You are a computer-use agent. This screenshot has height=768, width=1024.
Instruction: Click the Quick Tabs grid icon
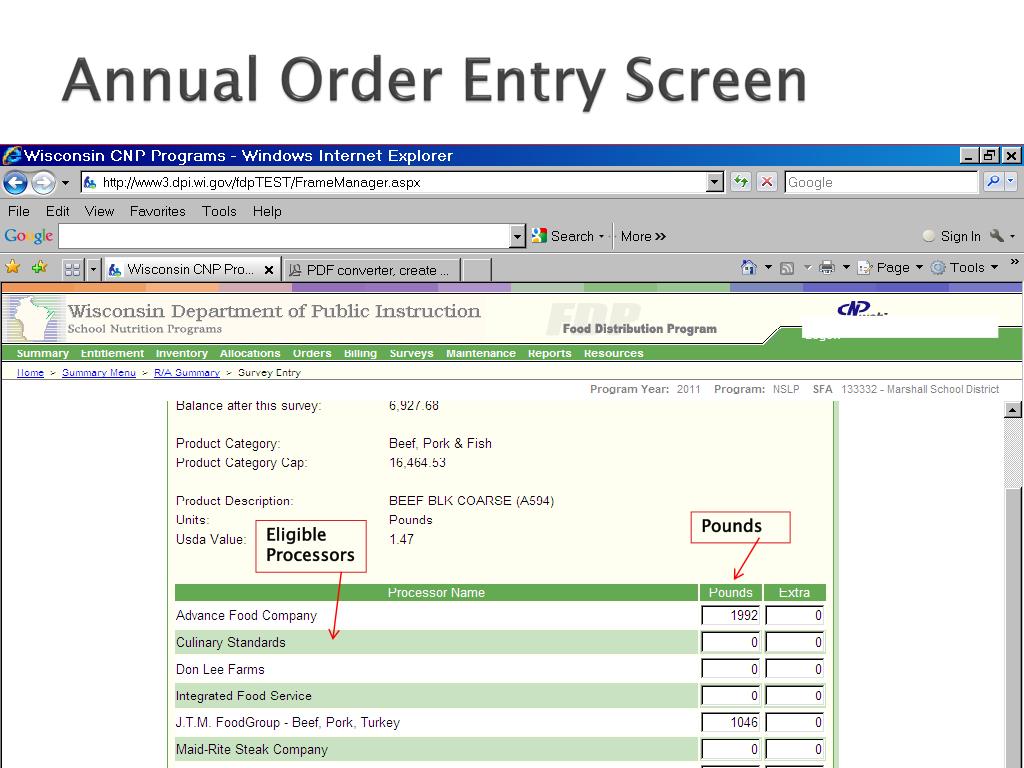point(72,269)
